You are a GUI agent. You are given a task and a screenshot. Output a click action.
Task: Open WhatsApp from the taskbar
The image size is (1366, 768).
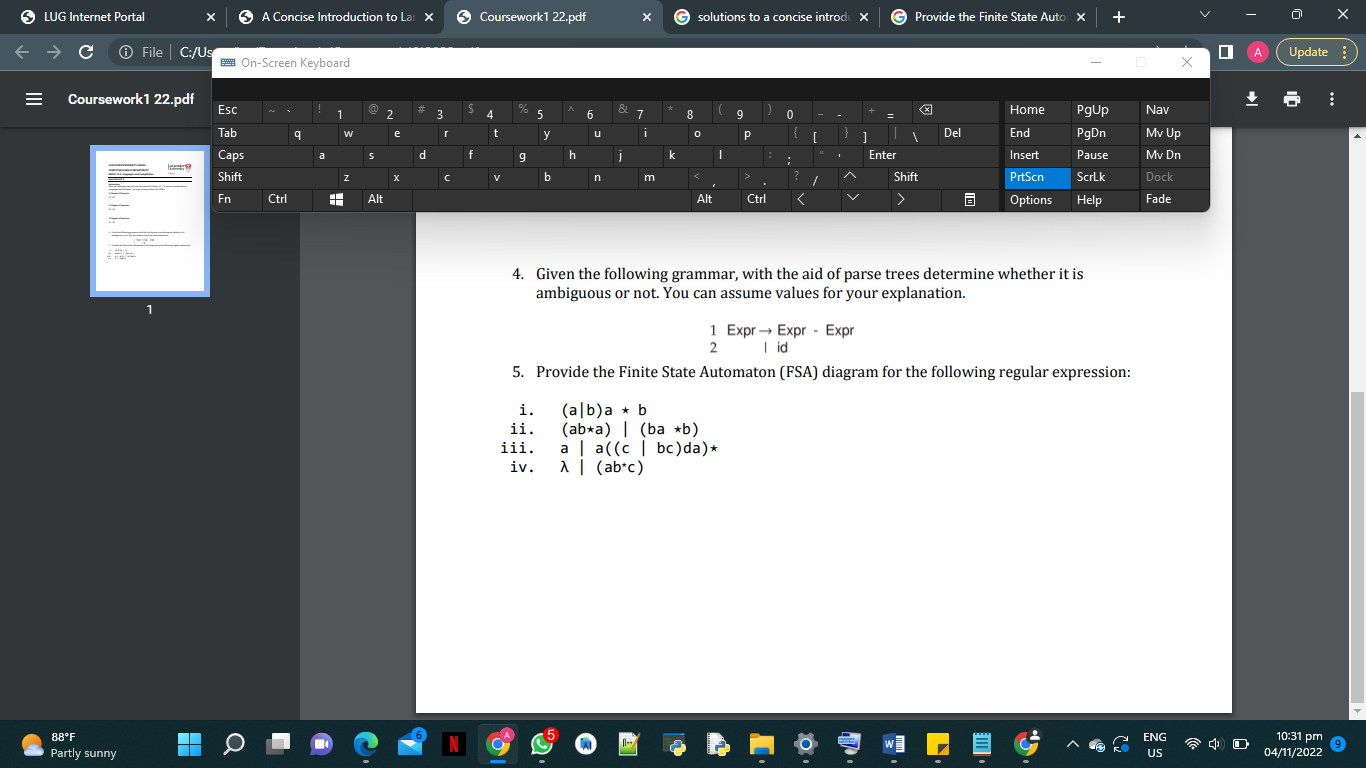click(x=541, y=744)
